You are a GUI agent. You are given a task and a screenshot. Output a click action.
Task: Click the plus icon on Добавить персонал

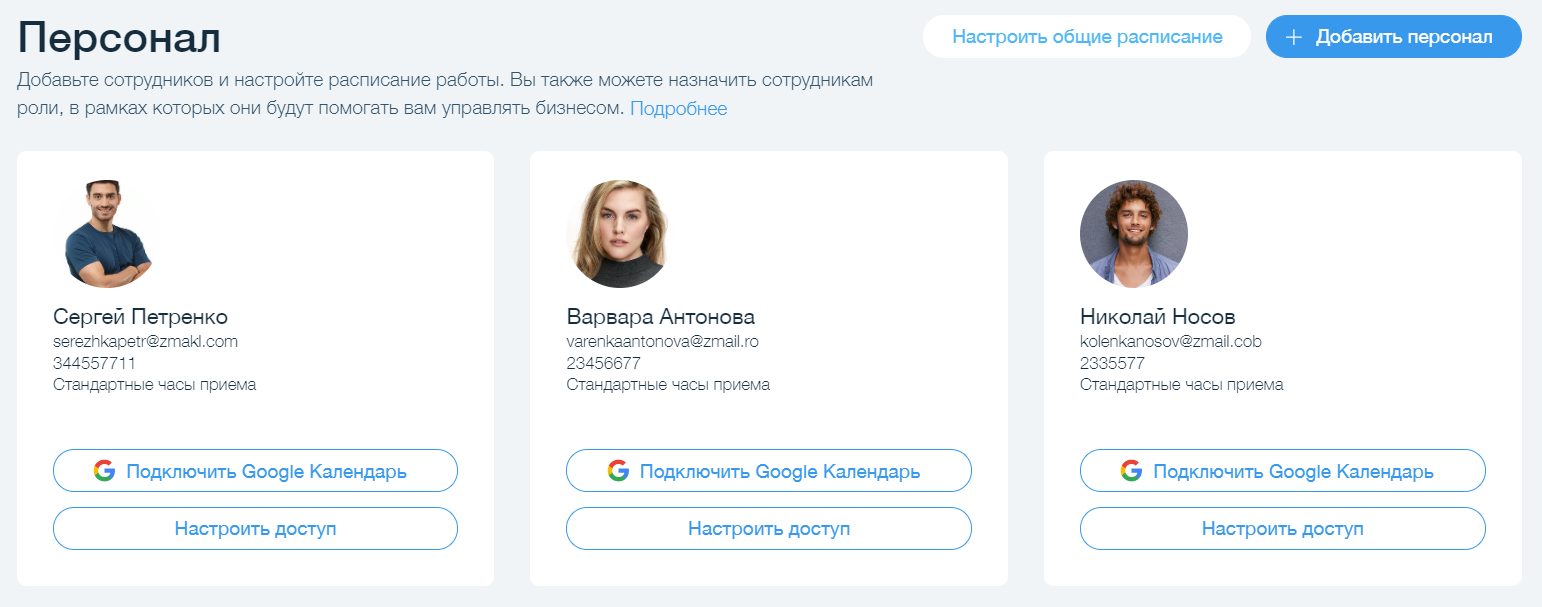(x=1293, y=37)
